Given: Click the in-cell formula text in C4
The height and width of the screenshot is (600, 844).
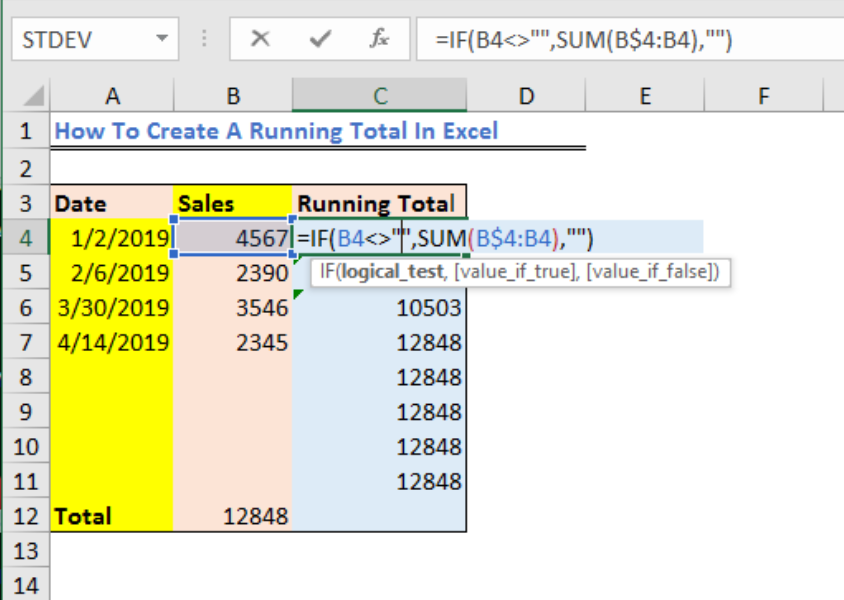Looking at the screenshot, I should (x=445, y=238).
